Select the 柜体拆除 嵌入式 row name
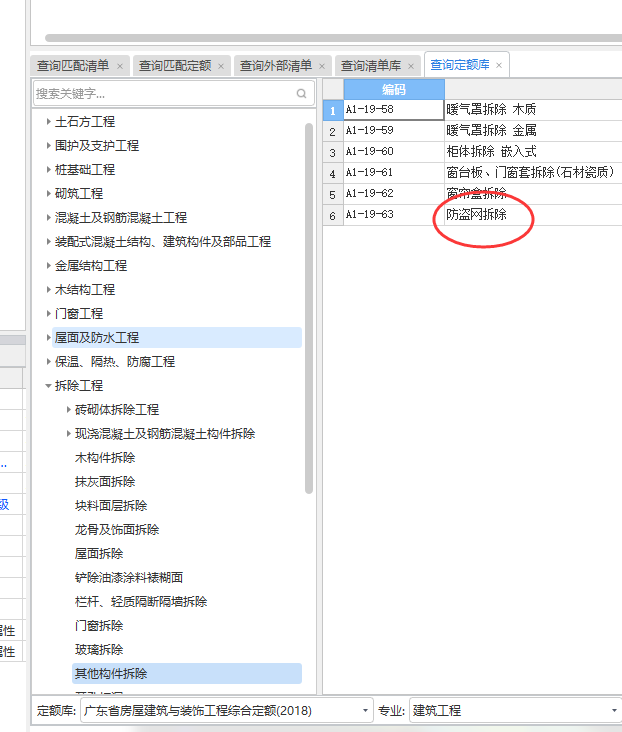Viewport: 622px width, 732px height. tap(491, 152)
